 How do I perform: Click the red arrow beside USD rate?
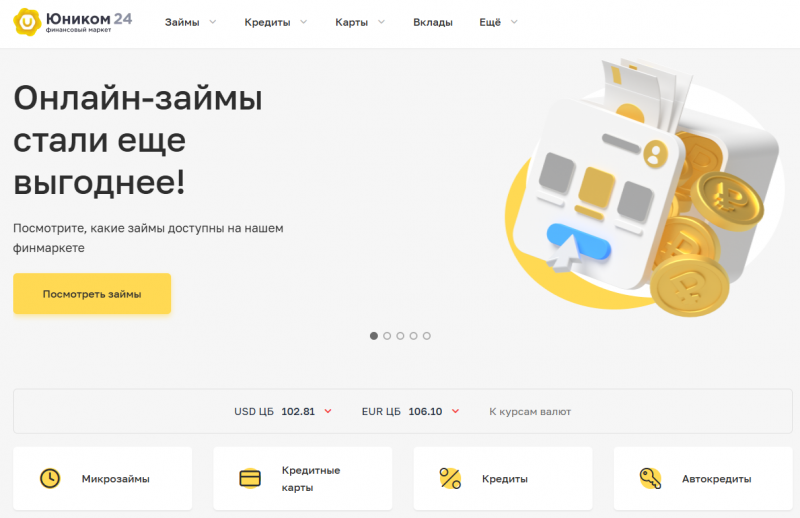pyautogui.click(x=328, y=411)
